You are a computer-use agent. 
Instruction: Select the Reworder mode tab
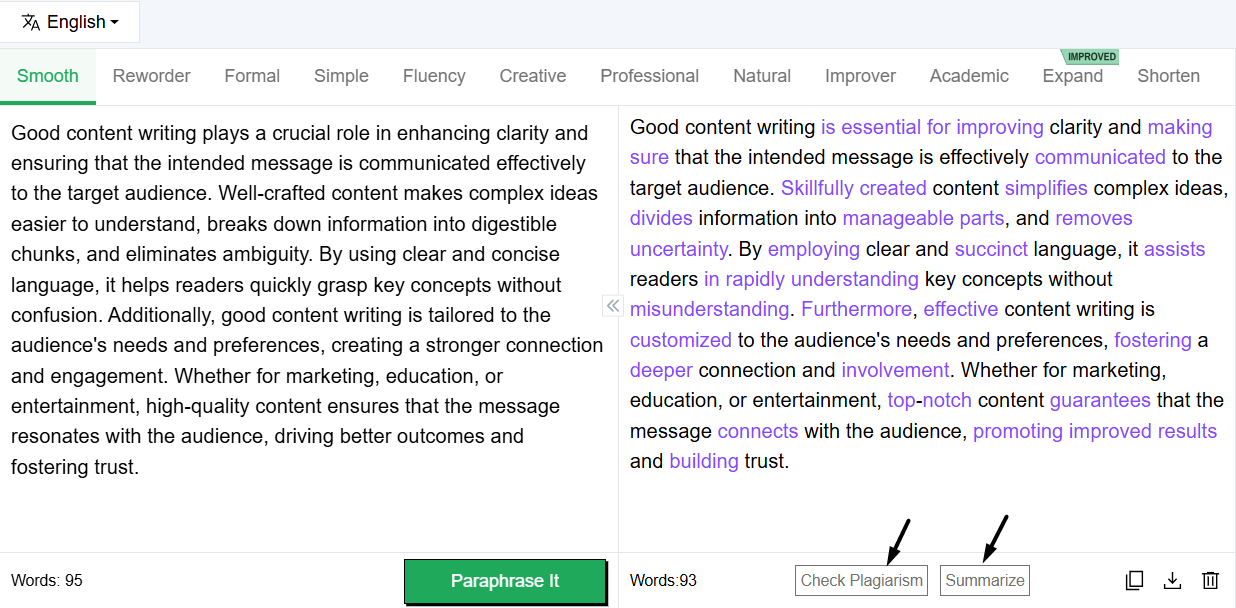point(151,76)
